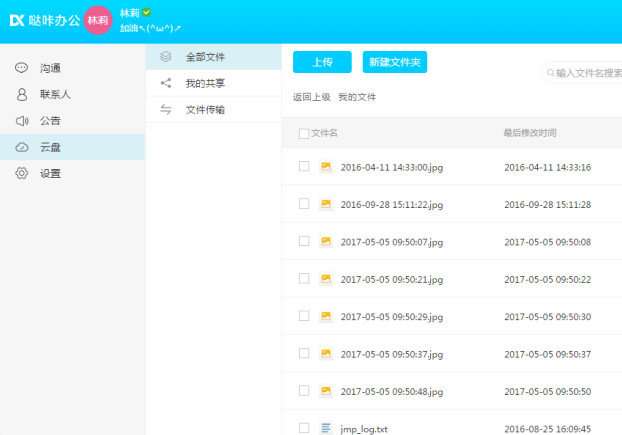Image resolution: width=622 pixels, height=435 pixels.
Task: Click the image icon of 2016-09-28 15:11:22.jpg
Action: pos(326,204)
